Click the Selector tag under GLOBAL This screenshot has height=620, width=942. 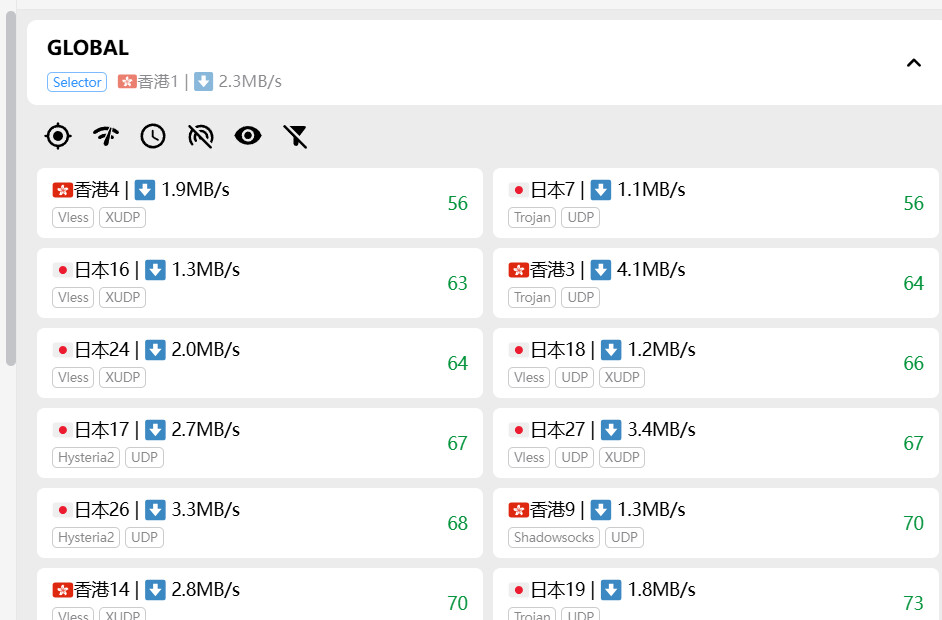coord(77,82)
